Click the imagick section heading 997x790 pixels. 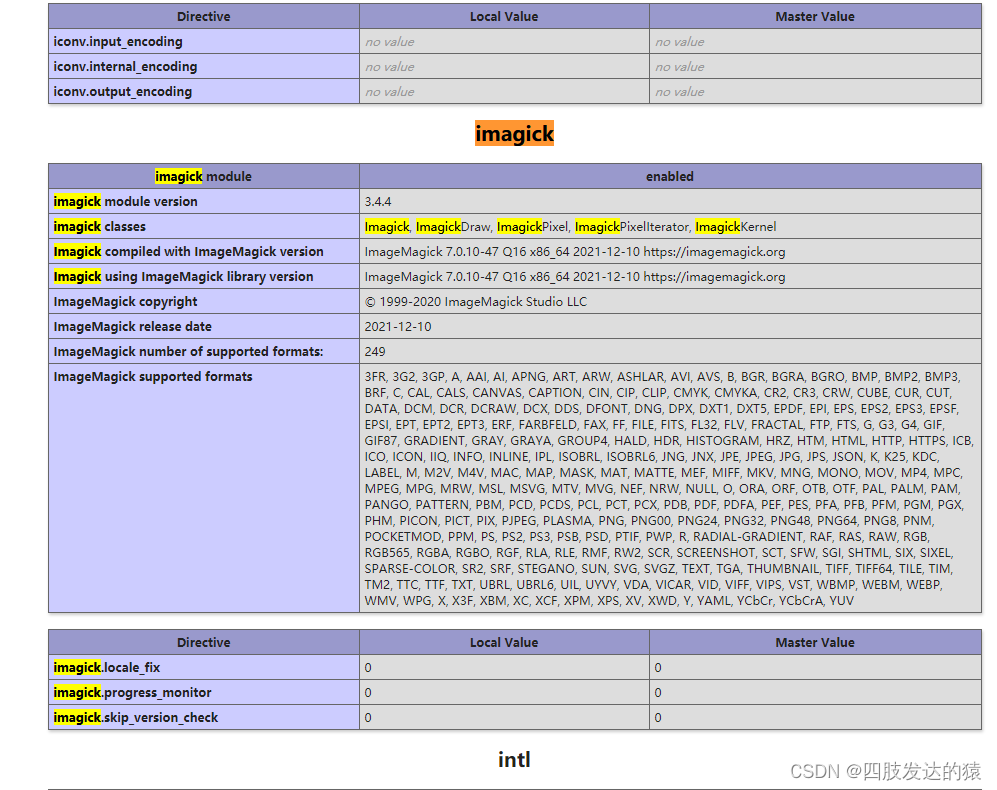[514, 134]
